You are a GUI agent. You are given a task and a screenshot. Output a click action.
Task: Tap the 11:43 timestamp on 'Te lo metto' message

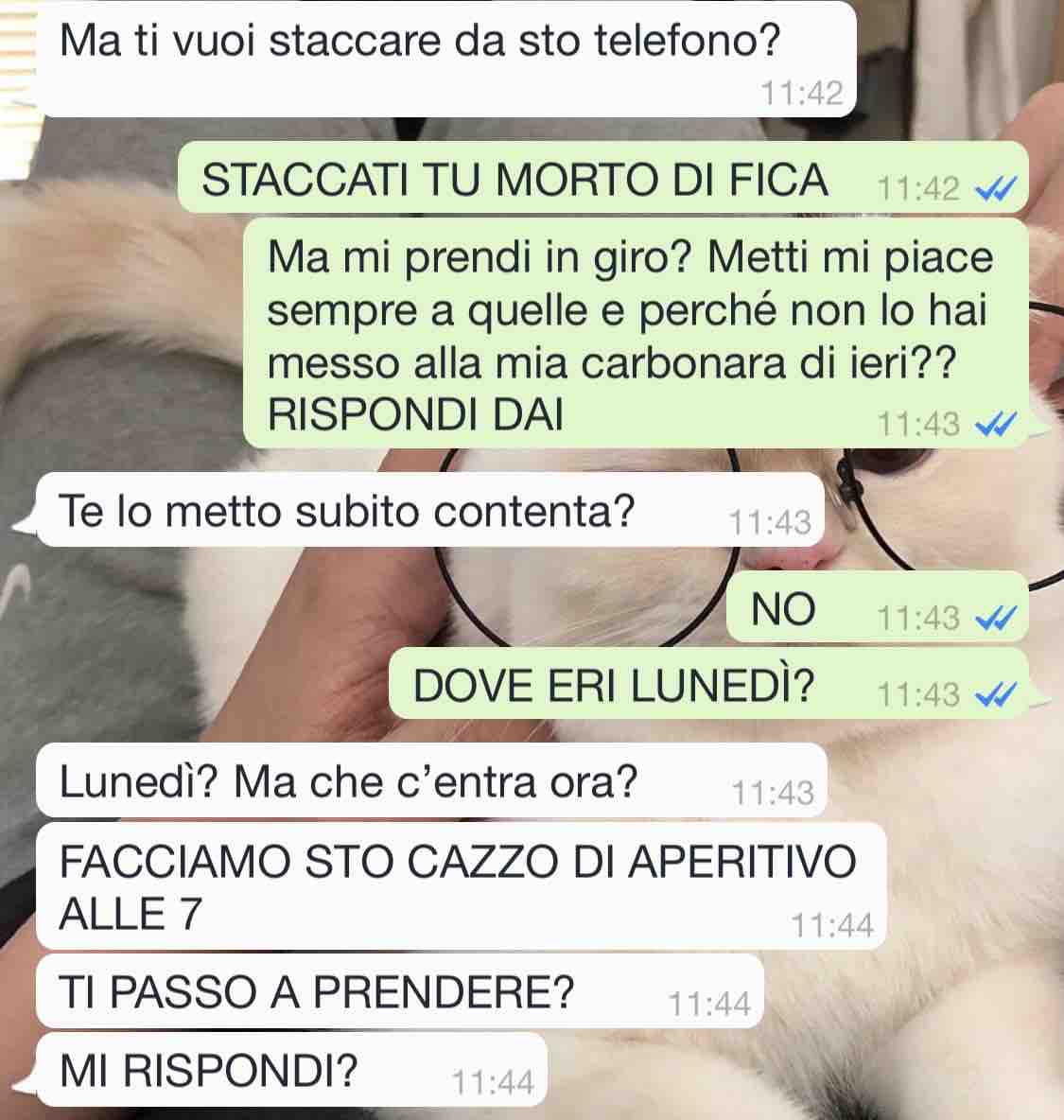tap(770, 523)
